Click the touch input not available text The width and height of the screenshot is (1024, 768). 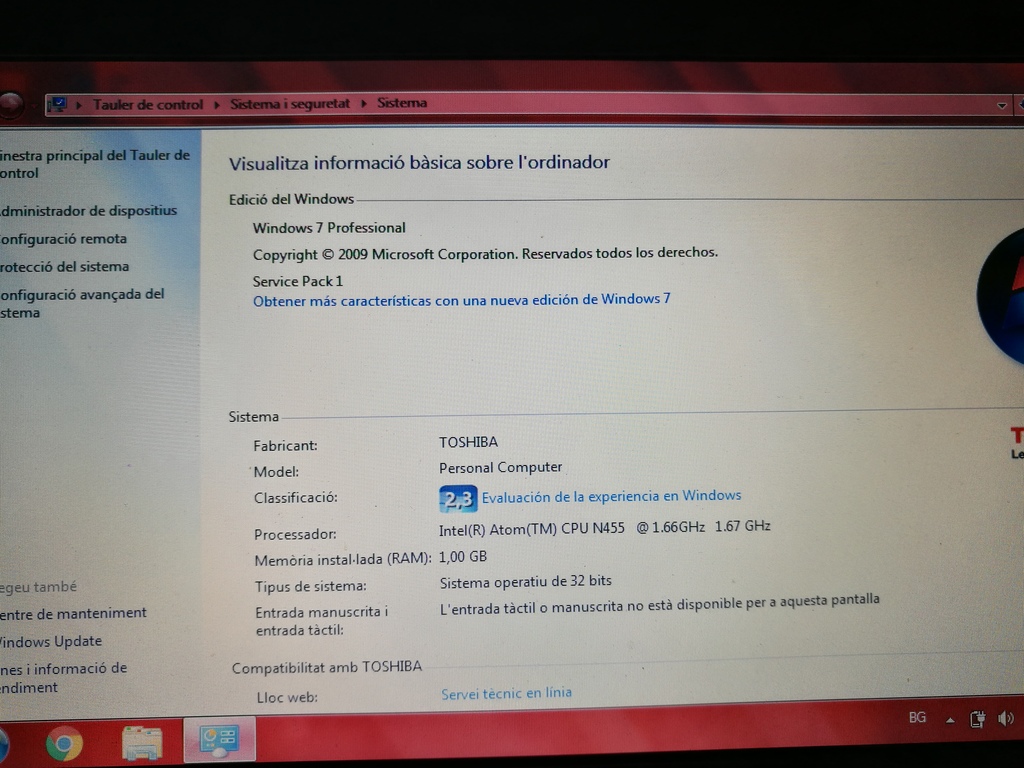click(660, 604)
